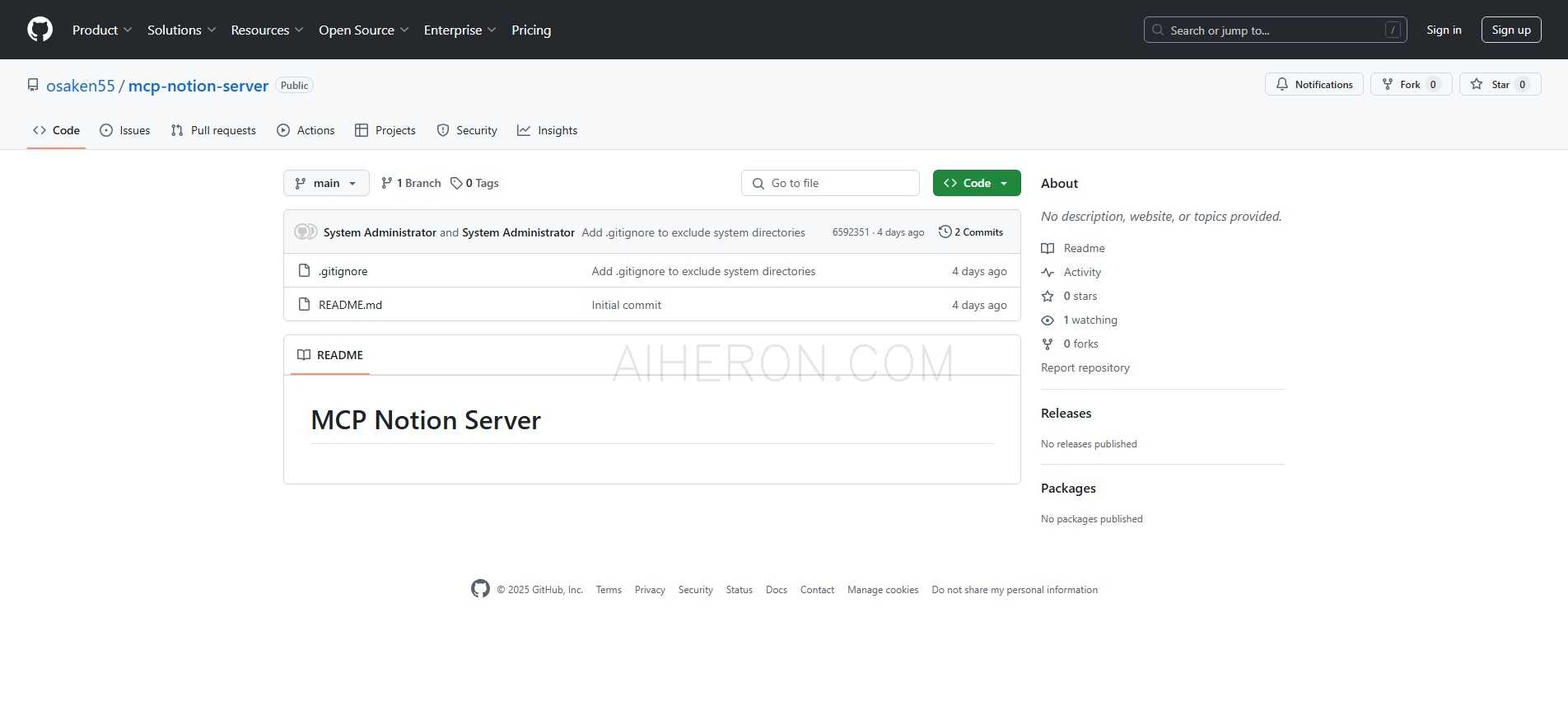The height and width of the screenshot is (725, 1568).
Task: Switch to the Pull requests tab
Action: (213, 130)
